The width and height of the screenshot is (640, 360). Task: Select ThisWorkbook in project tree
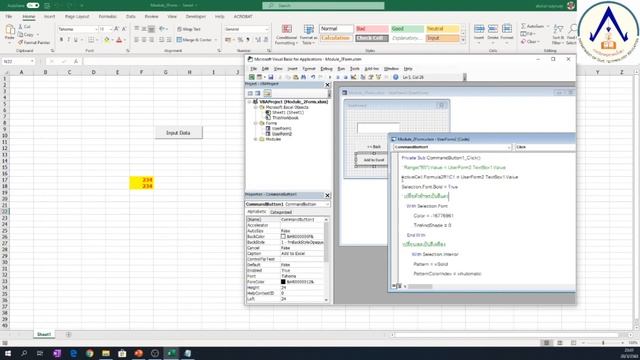coord(285,118)
